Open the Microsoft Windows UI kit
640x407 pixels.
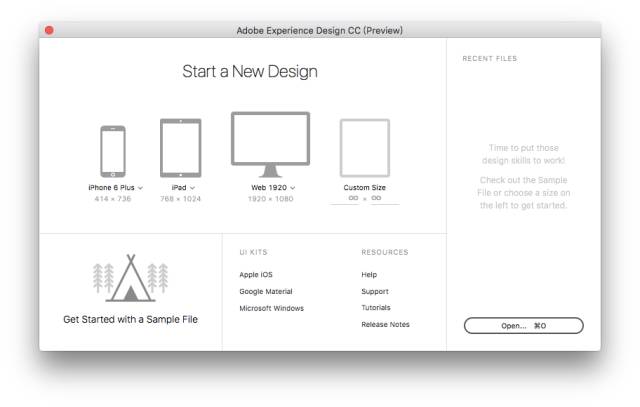point(271,308)
